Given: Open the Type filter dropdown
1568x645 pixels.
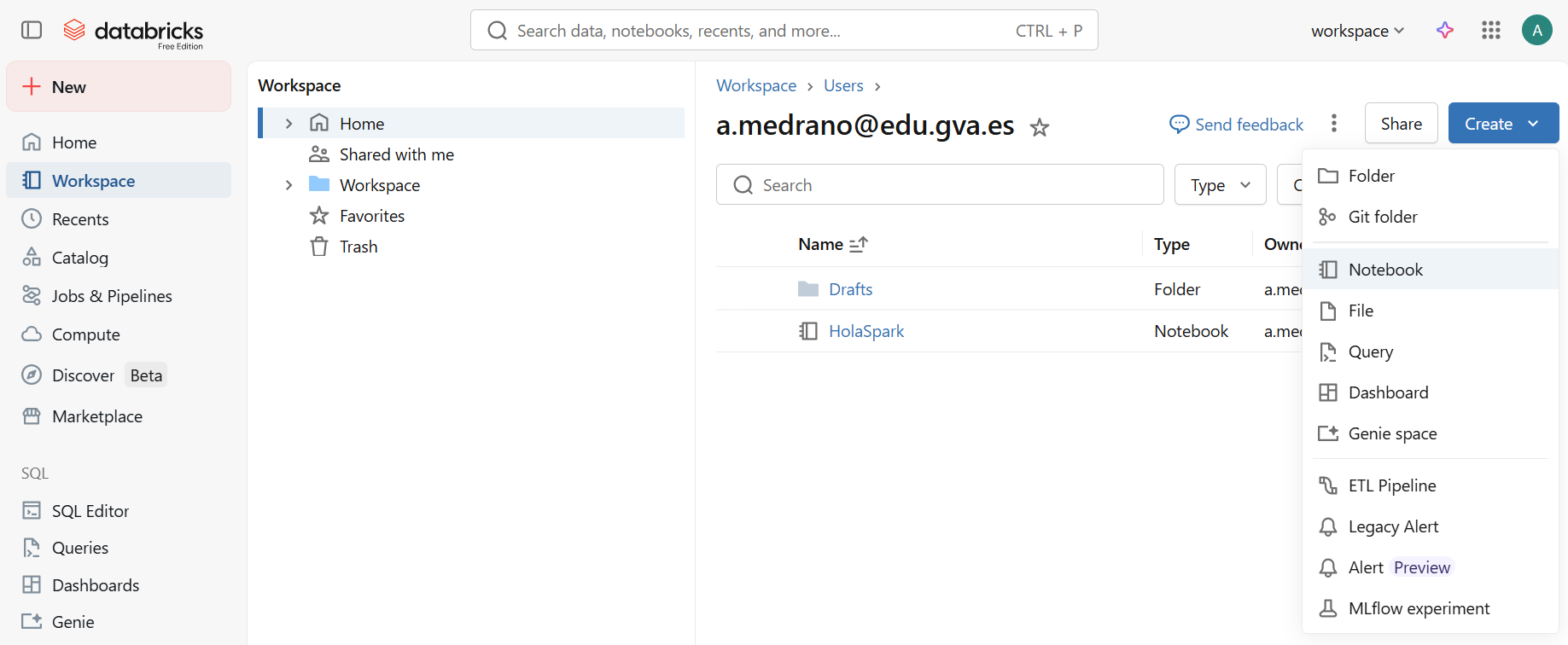Looking at the screenshot, I should 1221,184.
